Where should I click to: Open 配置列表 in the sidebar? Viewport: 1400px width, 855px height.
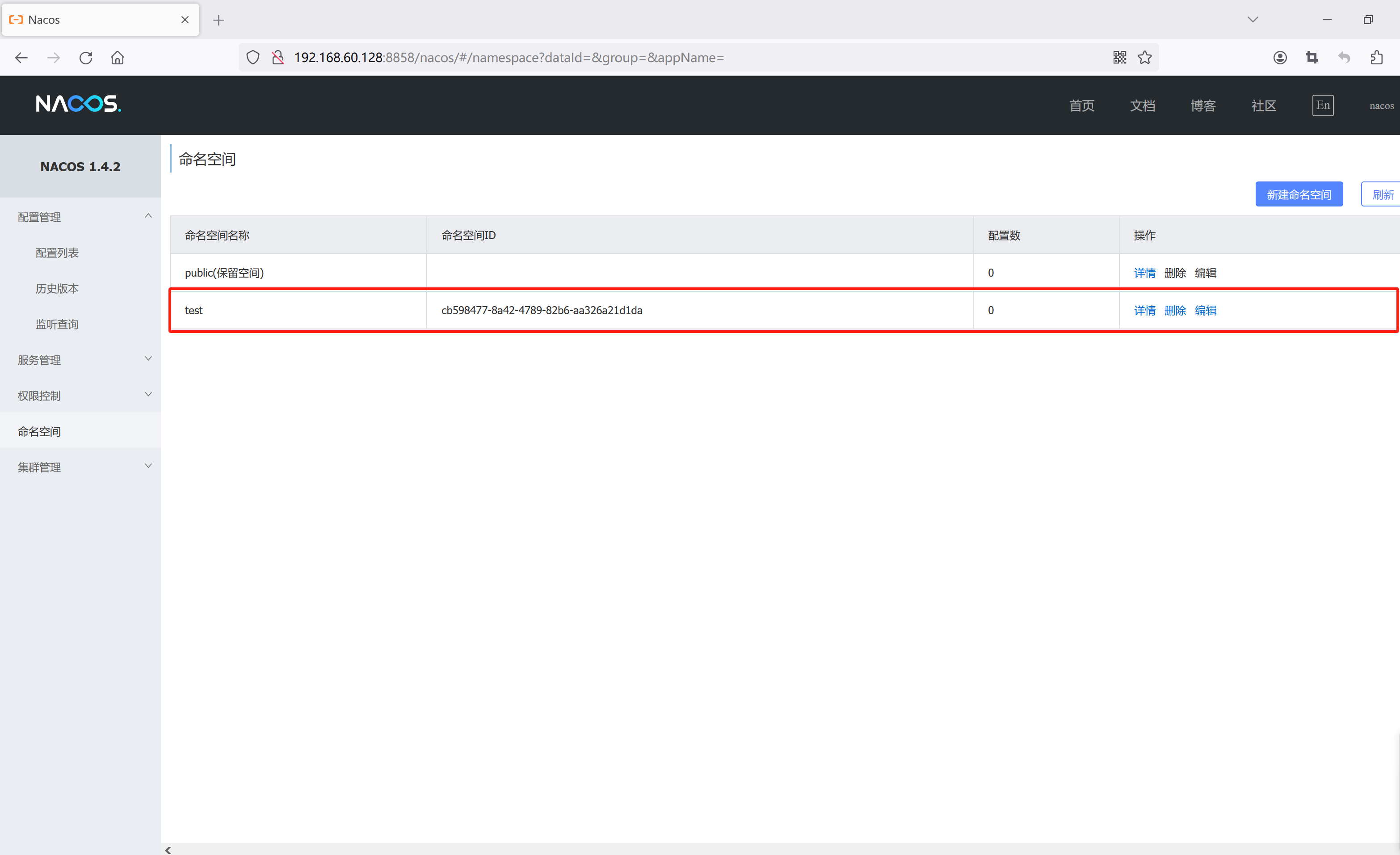click(57, 253)
